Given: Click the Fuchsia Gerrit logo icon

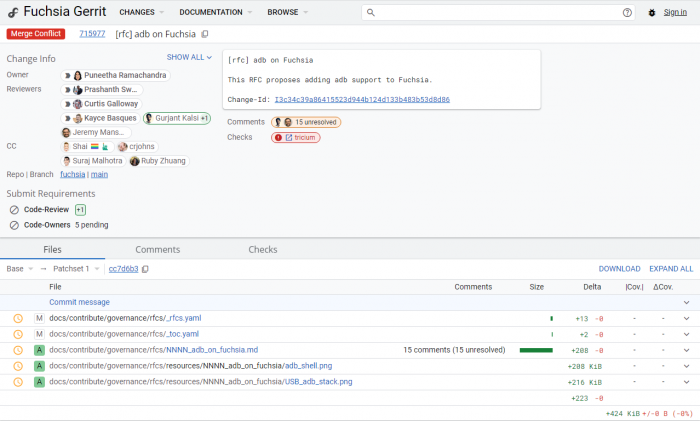Looking at the screenshot, I should [13, 13].
